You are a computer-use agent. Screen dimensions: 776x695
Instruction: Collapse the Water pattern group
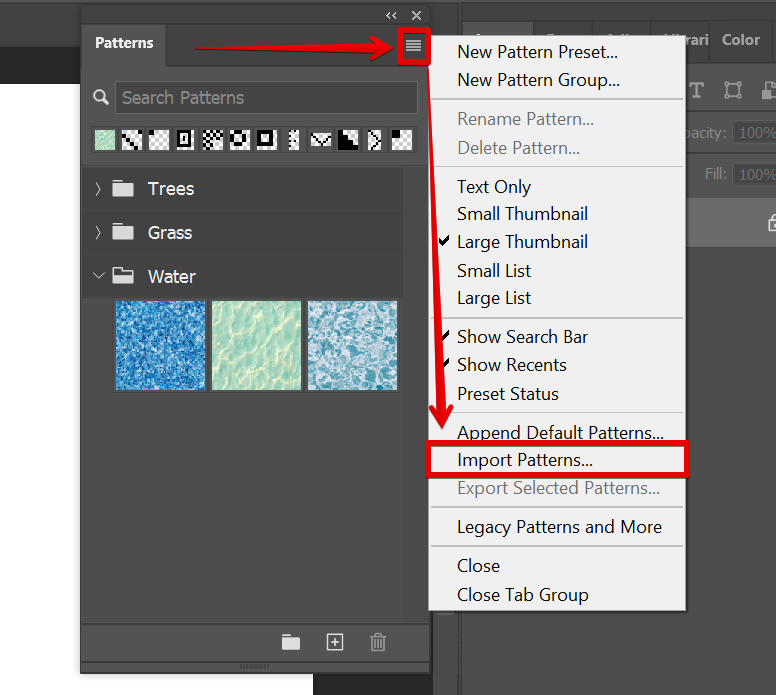coord(98,277)
